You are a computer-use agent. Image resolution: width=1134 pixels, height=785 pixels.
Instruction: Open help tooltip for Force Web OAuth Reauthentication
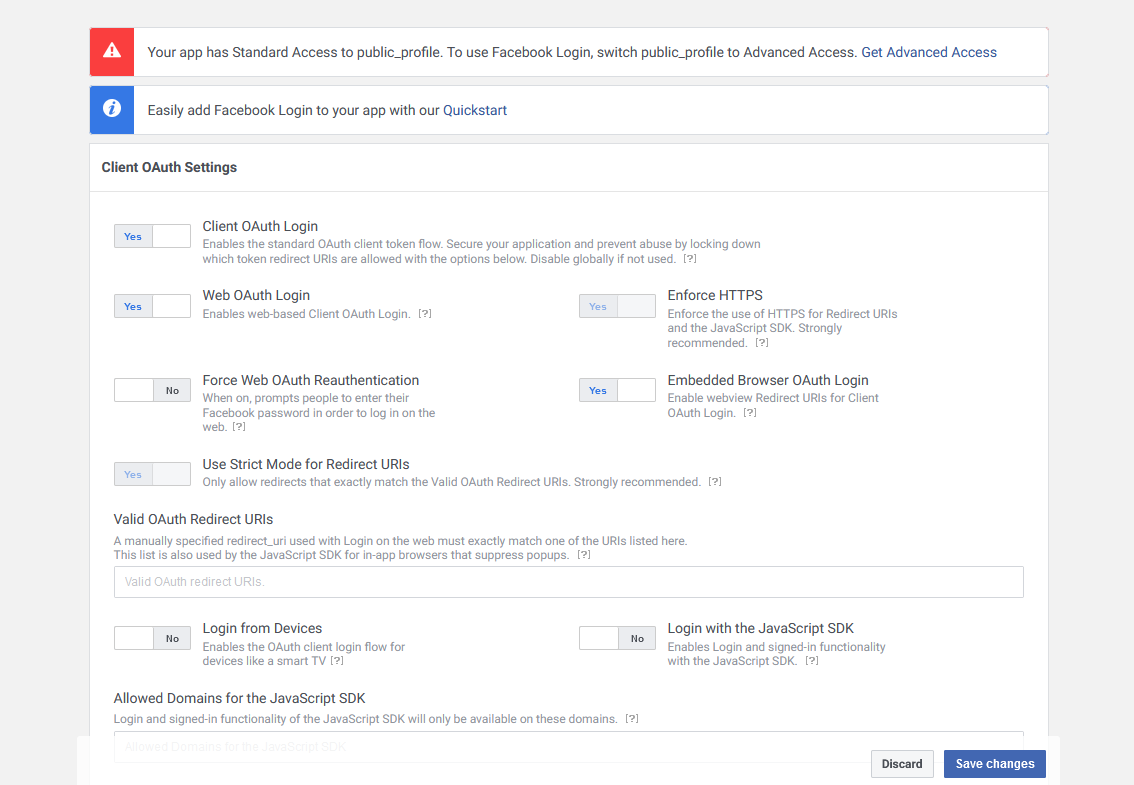239,427
